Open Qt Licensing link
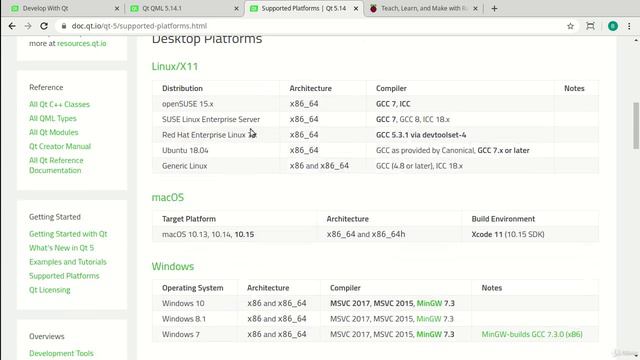This screenshot has width=640, height=360. pyautogui.click(x=49, y=290)
